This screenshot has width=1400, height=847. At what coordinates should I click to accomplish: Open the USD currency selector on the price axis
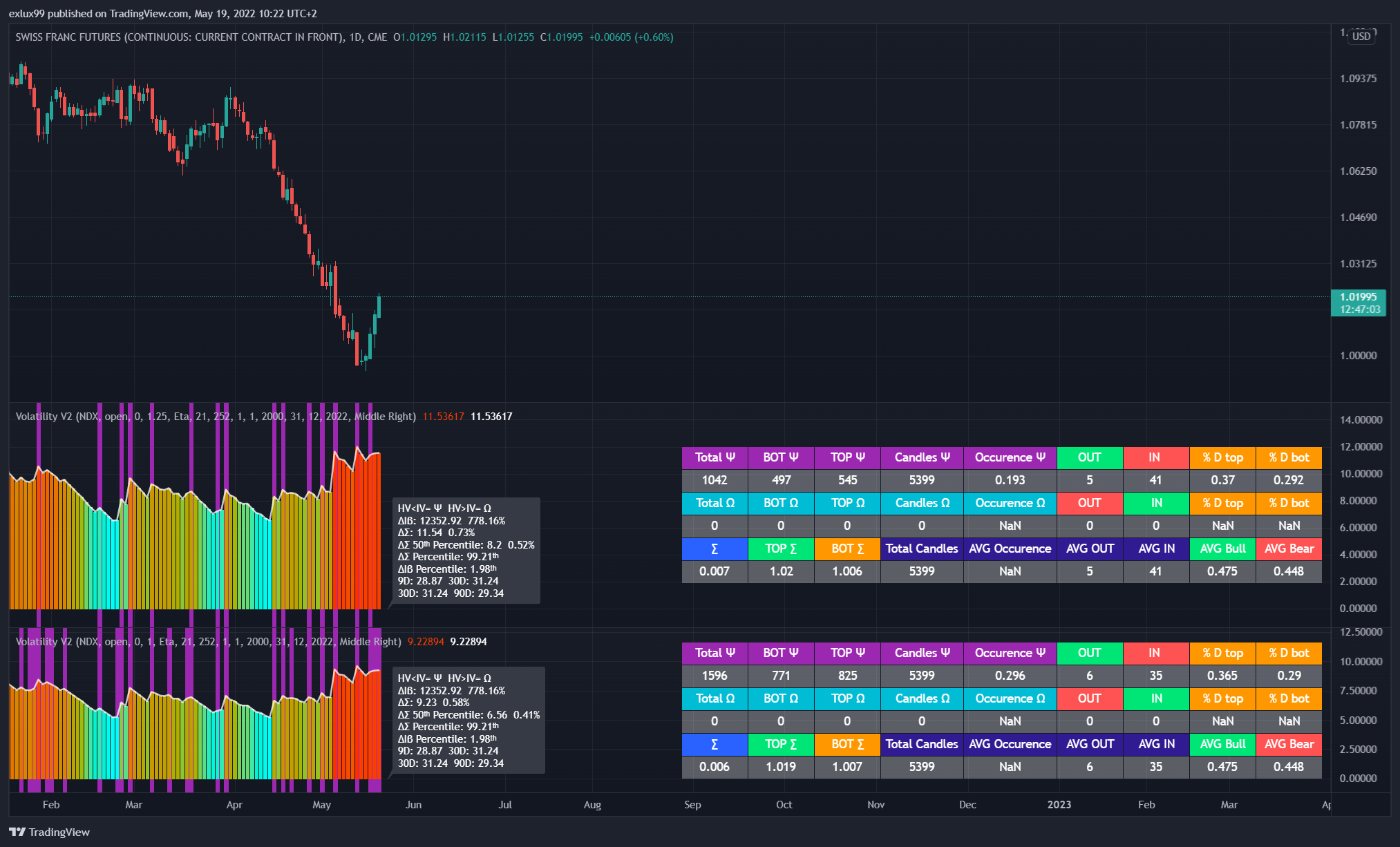(x=1361, y=37)
